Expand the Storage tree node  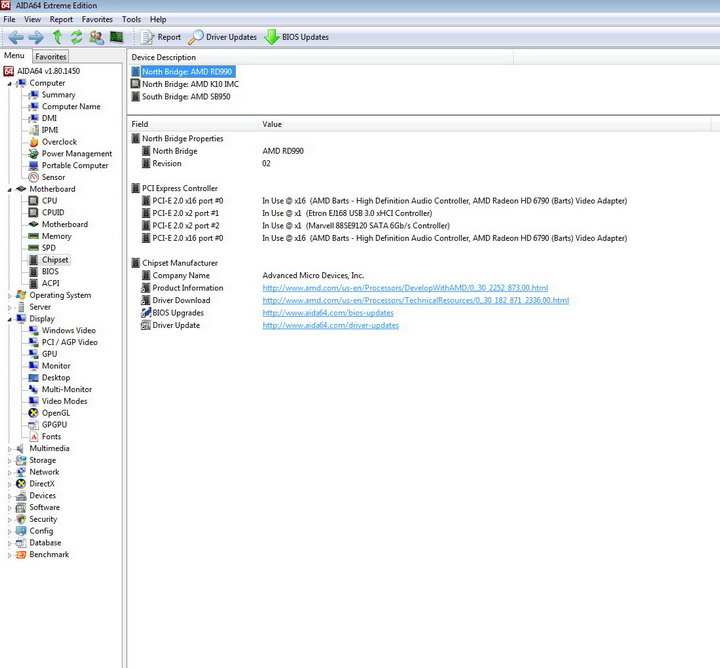9,461
